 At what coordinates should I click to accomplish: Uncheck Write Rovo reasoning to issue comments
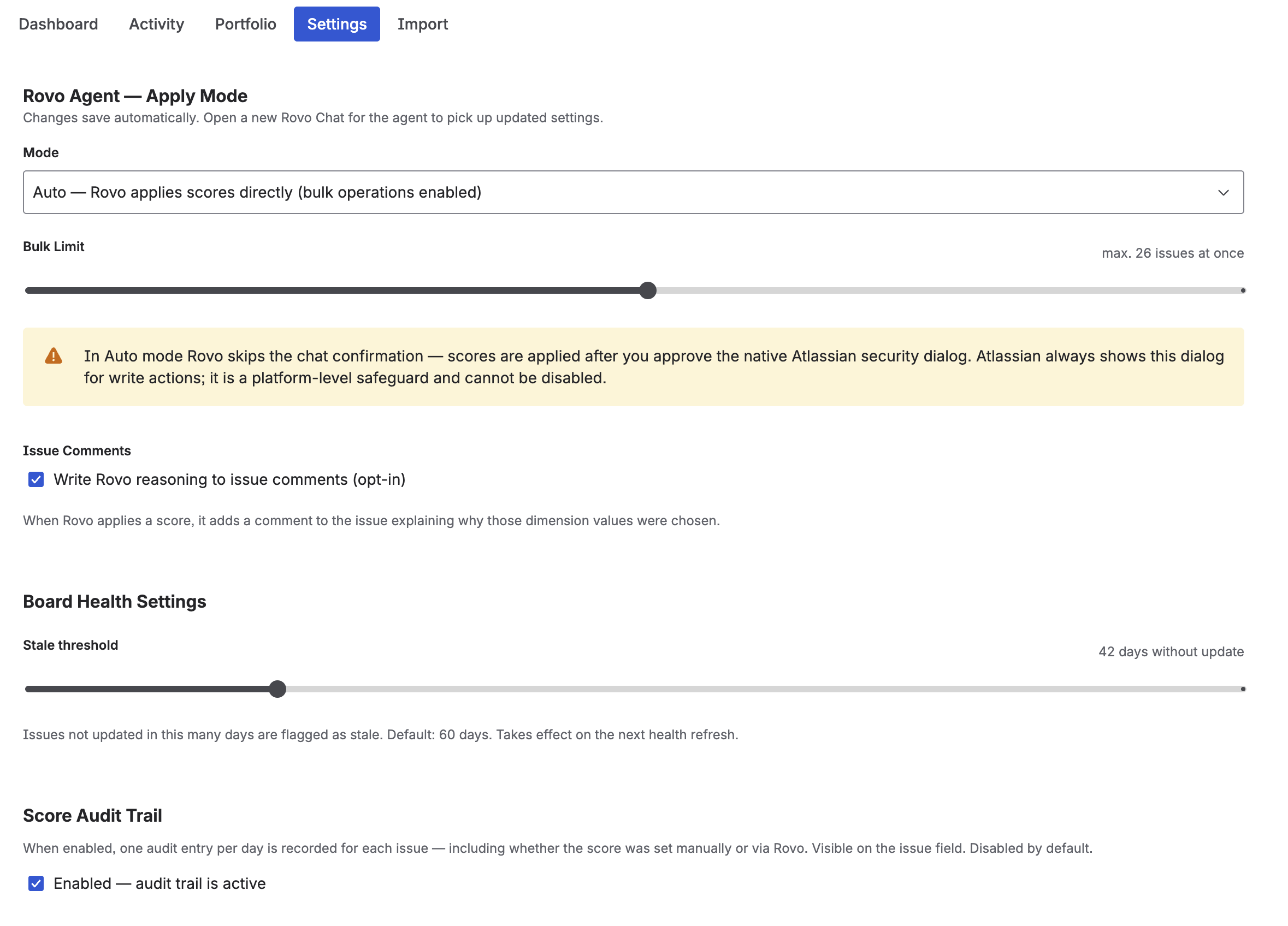coord(36,480)
